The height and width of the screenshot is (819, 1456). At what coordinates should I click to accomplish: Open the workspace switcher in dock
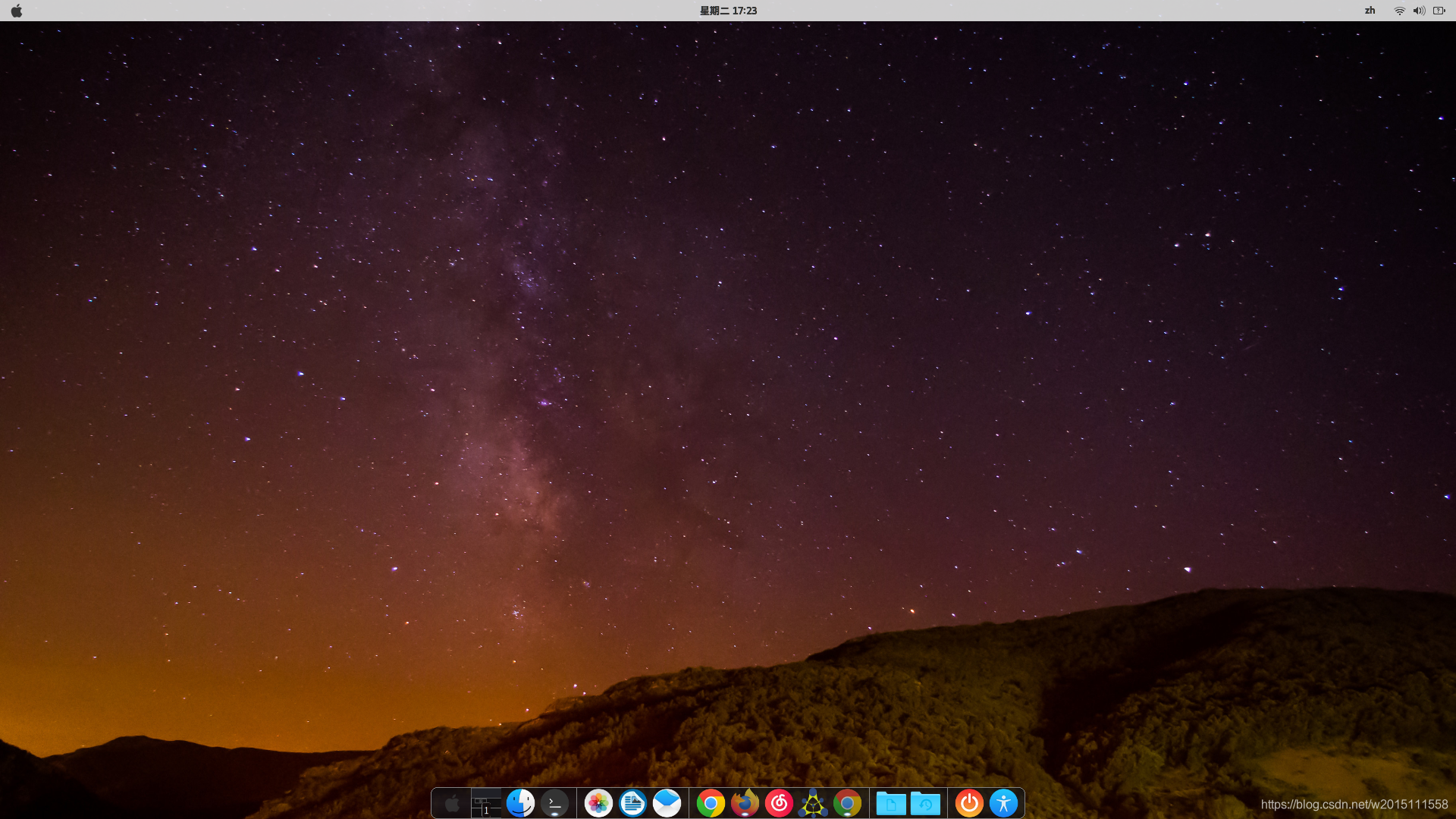486,803
